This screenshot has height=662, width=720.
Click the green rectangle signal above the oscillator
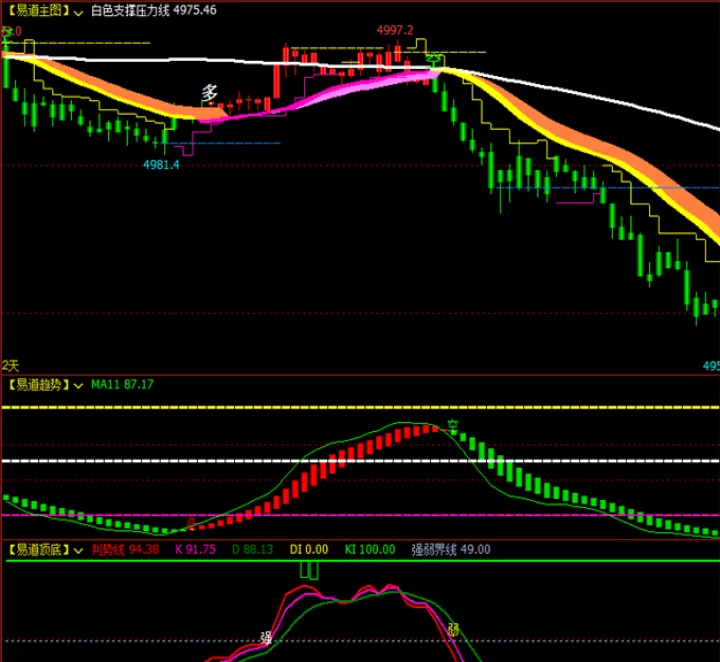click(x=309, y=570)
